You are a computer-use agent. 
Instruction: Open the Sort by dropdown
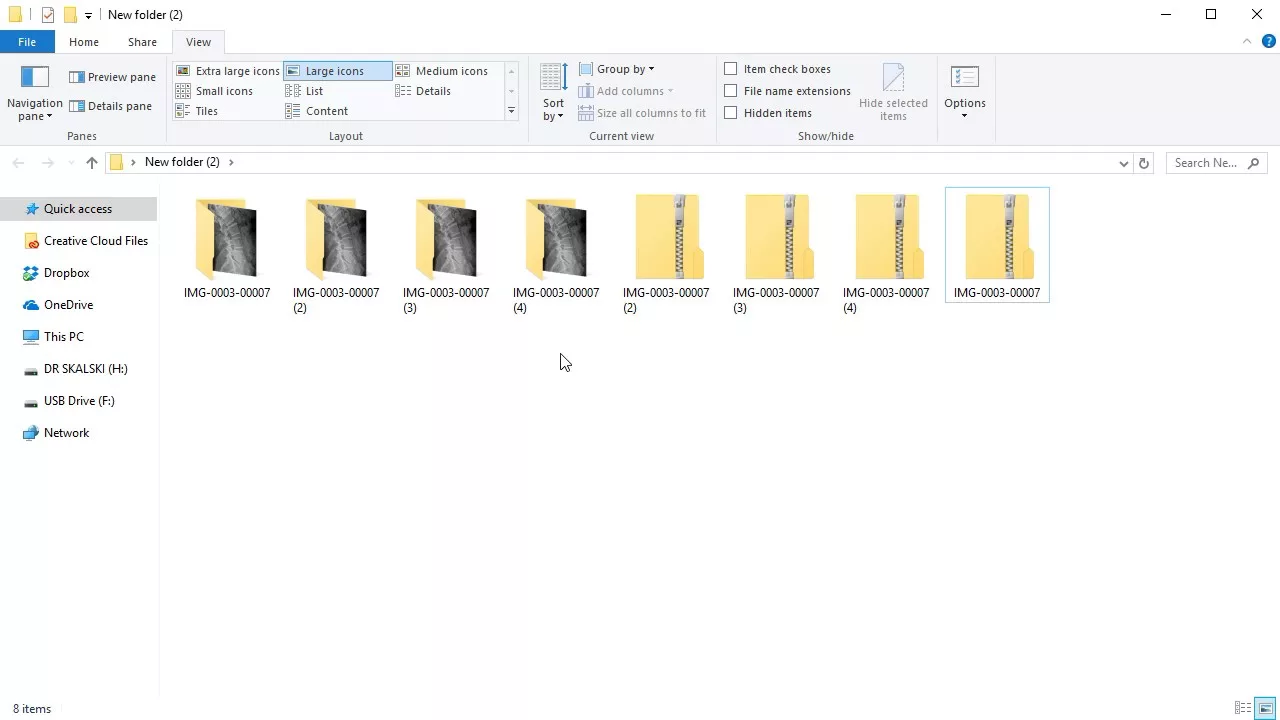(x=553, y=90)
